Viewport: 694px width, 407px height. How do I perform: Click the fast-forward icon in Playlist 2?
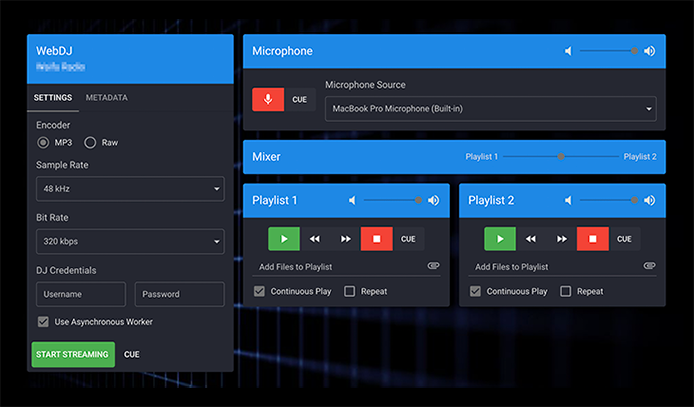[562, 239]
